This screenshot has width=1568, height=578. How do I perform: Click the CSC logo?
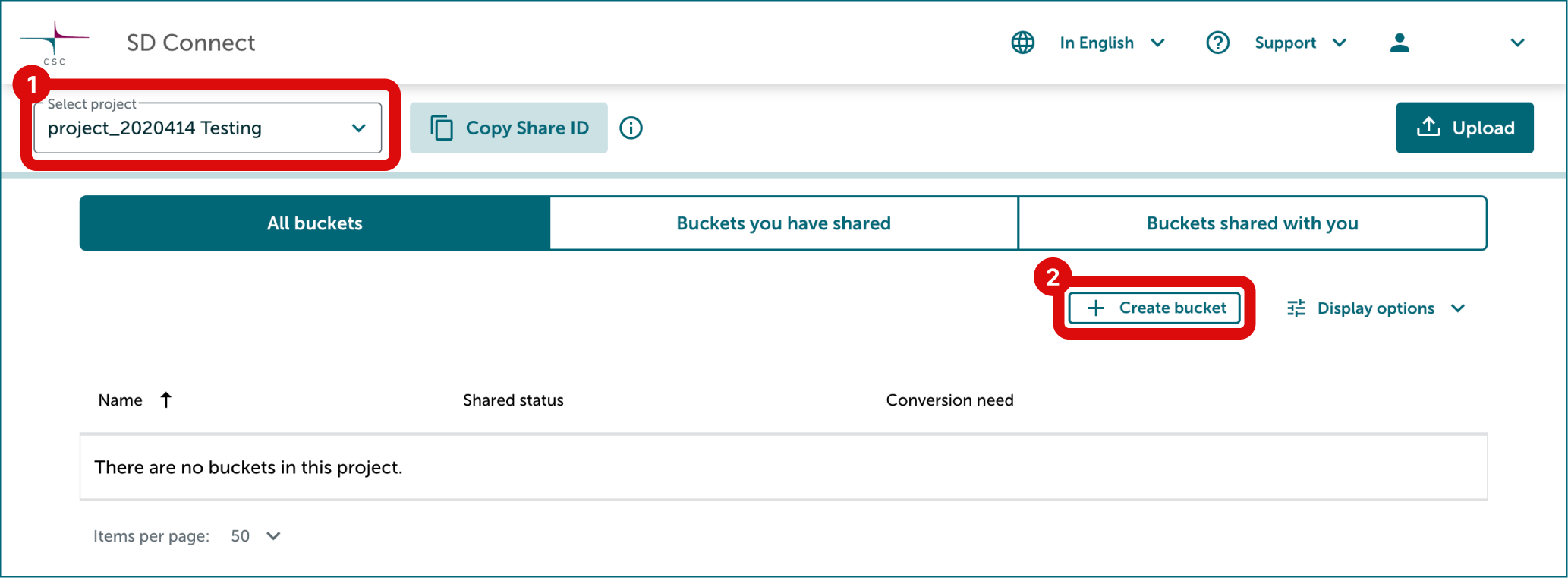(x=54, y=43)
